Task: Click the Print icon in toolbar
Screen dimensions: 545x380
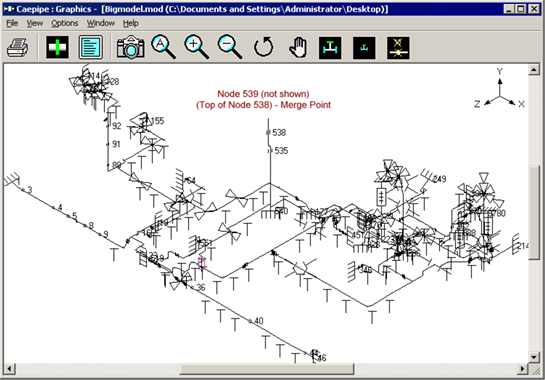Action: 17,48
